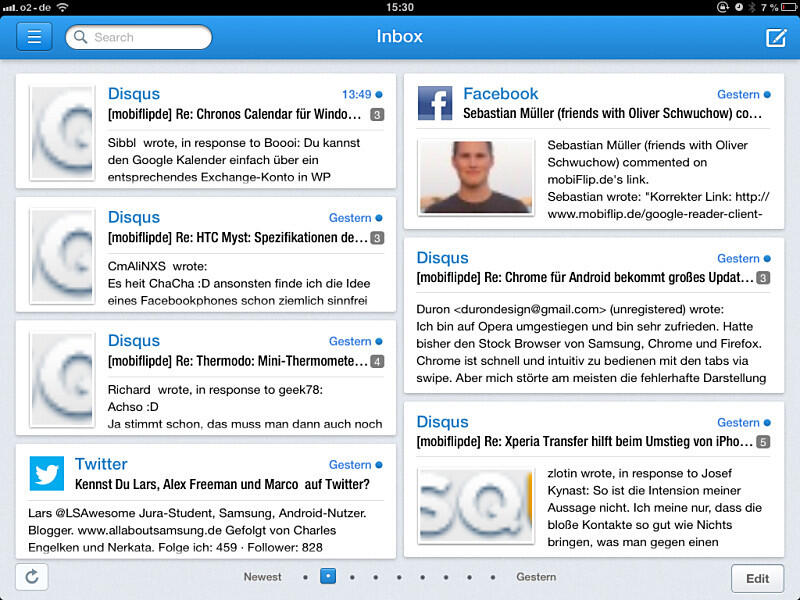Tap thread count badge 3 on Chronos Calendar
This screenshot has width=800, height=600.
(x=377, y=114)
